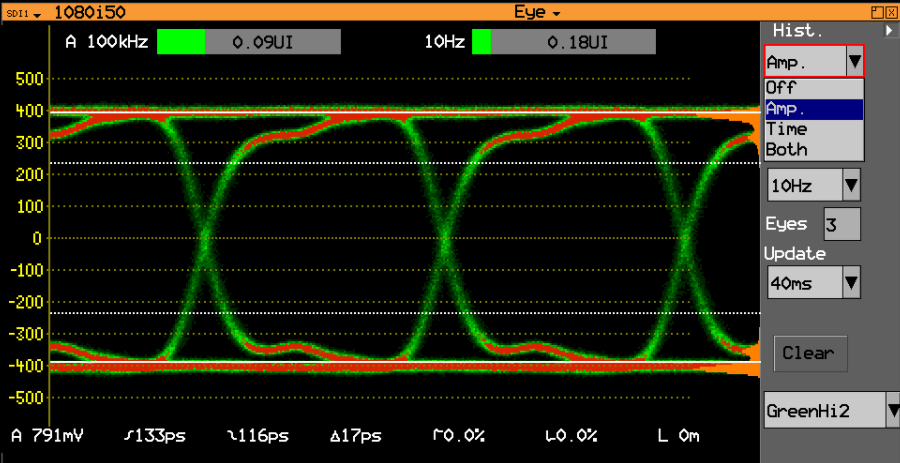
Task: Select Off in histogram list
Action: (x=814, y=88)
